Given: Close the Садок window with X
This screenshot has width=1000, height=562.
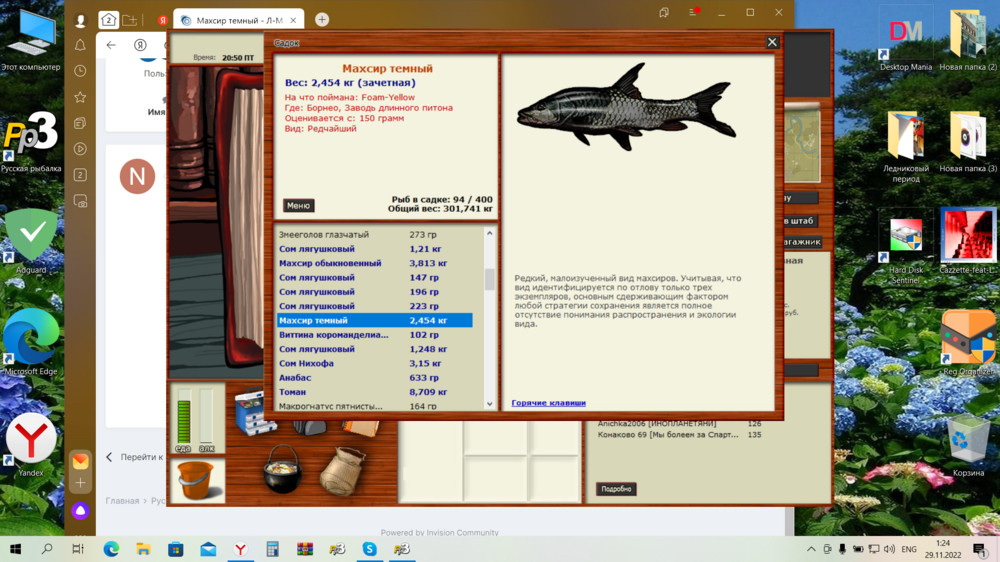Looking at the screenshot, I should pos(772,42).
